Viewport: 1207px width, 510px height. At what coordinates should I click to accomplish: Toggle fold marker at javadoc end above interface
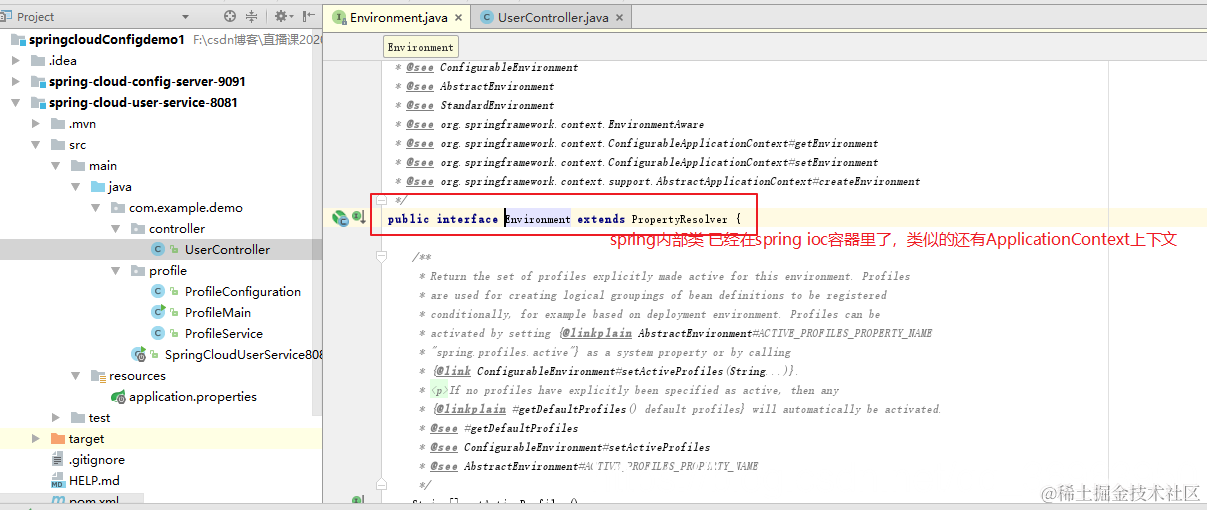(x=381, y=200)
